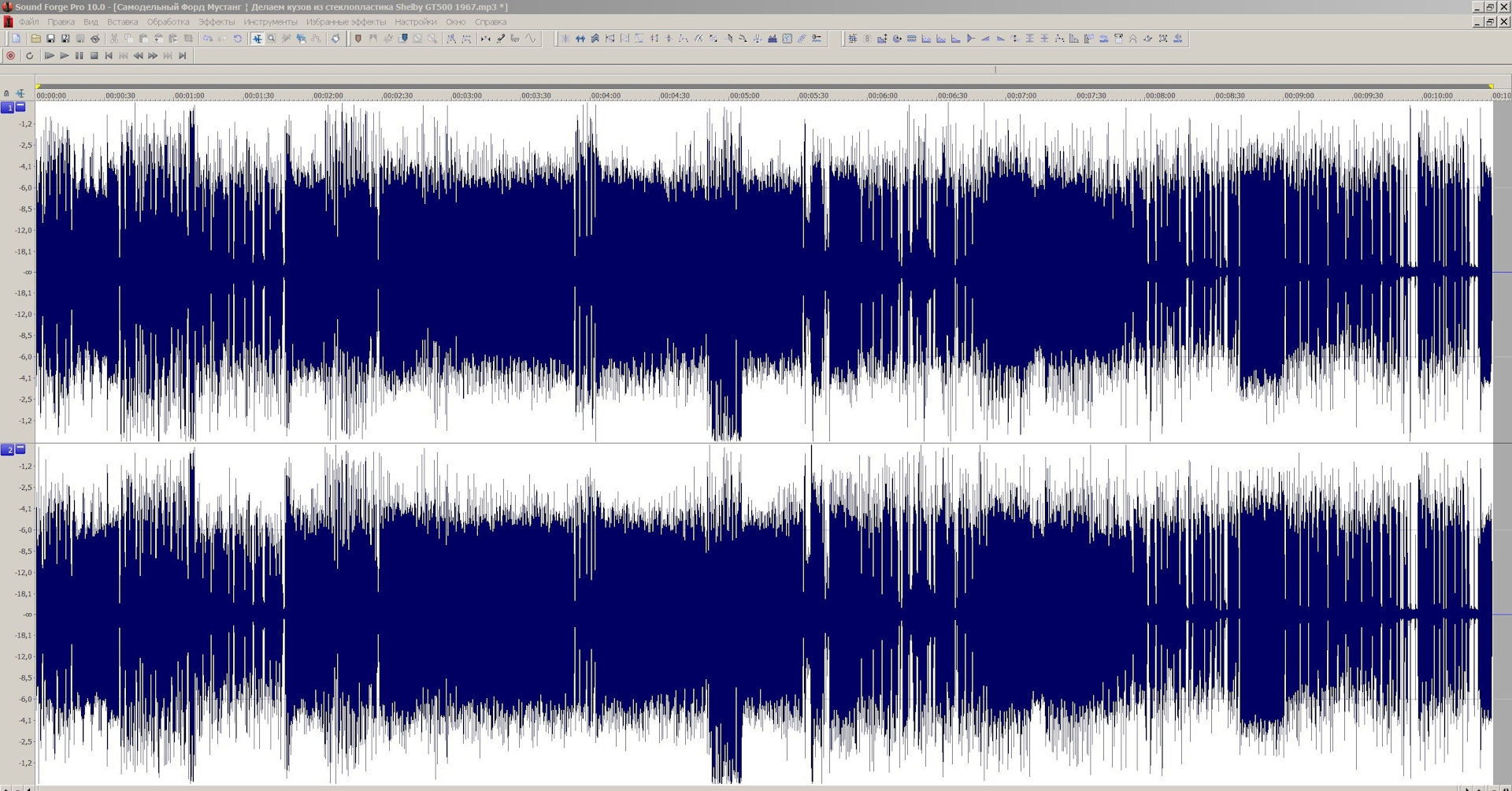Select the Pencil tool

coord(286,39)
